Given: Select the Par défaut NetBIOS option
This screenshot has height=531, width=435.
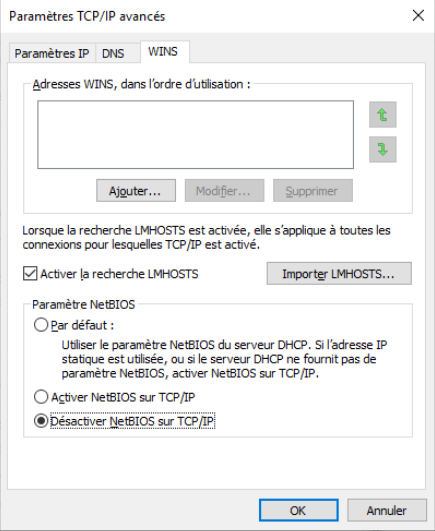Looking at the screenshot, I should click(x=41, y=325).
